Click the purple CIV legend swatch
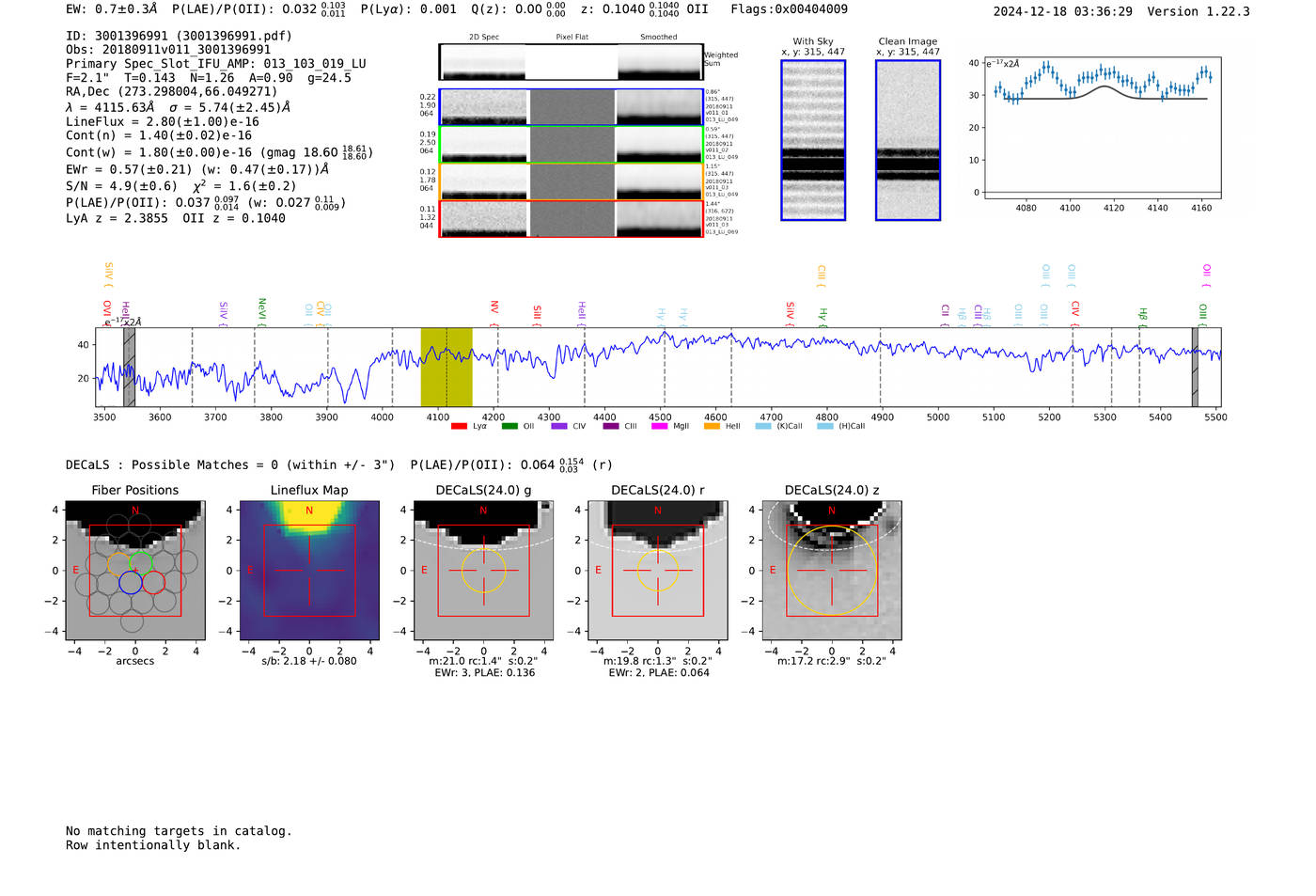Screen dimensions: 1316x896 pyautogui.click(x=559, y=426)
